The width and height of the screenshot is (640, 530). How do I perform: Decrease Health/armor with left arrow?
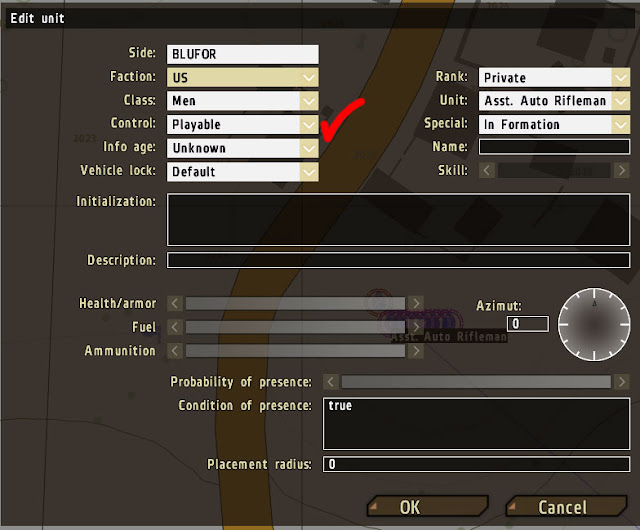click(175, 303)
